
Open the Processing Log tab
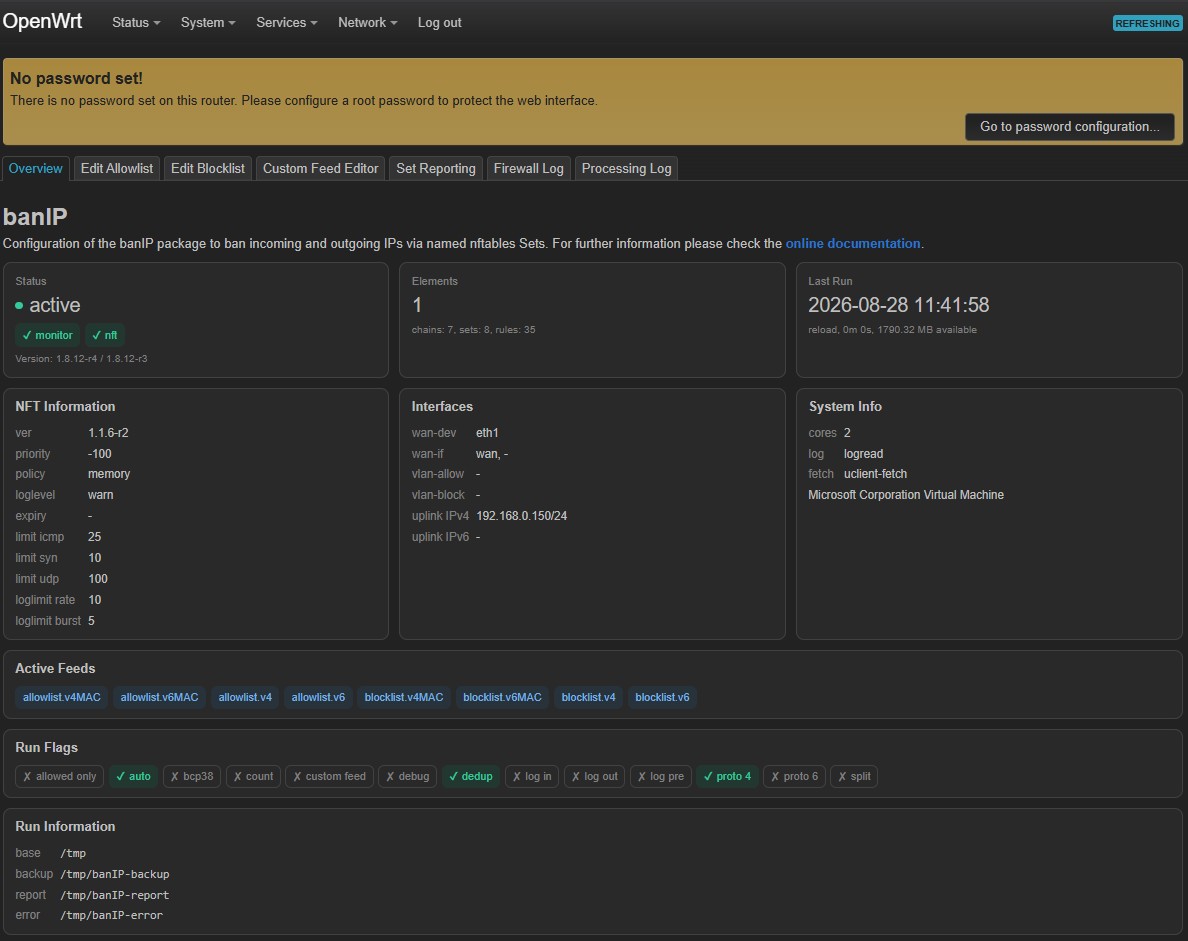[x=627, y=168]
